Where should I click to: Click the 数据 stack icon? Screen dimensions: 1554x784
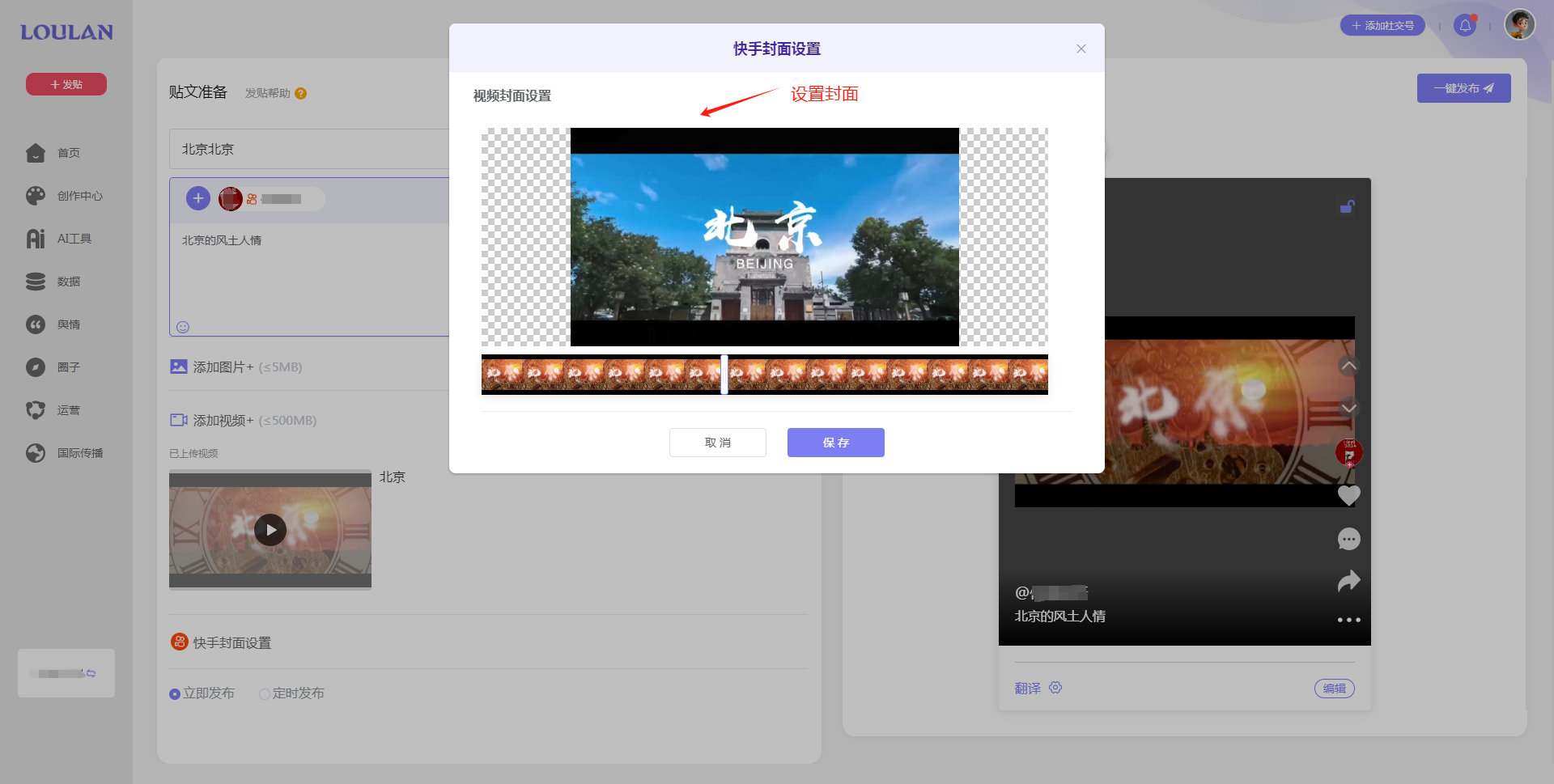click(36, 282)
